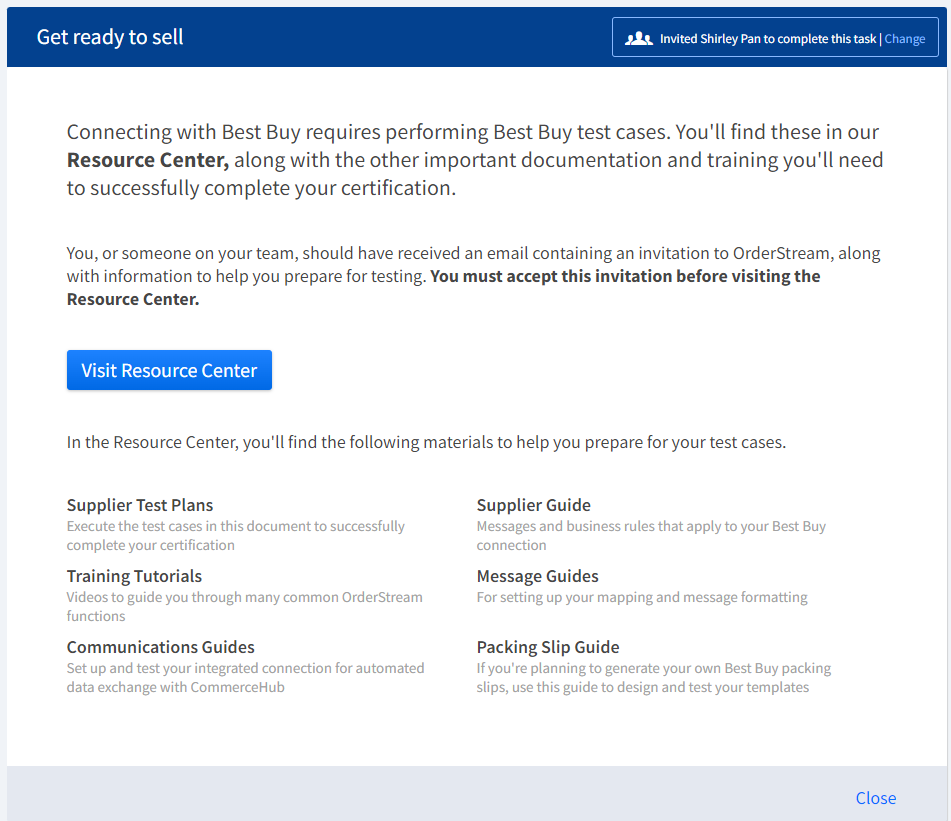Select the Packing Slip Guide heading
Viewport: 951px width, 821px height.
(547, 647)
